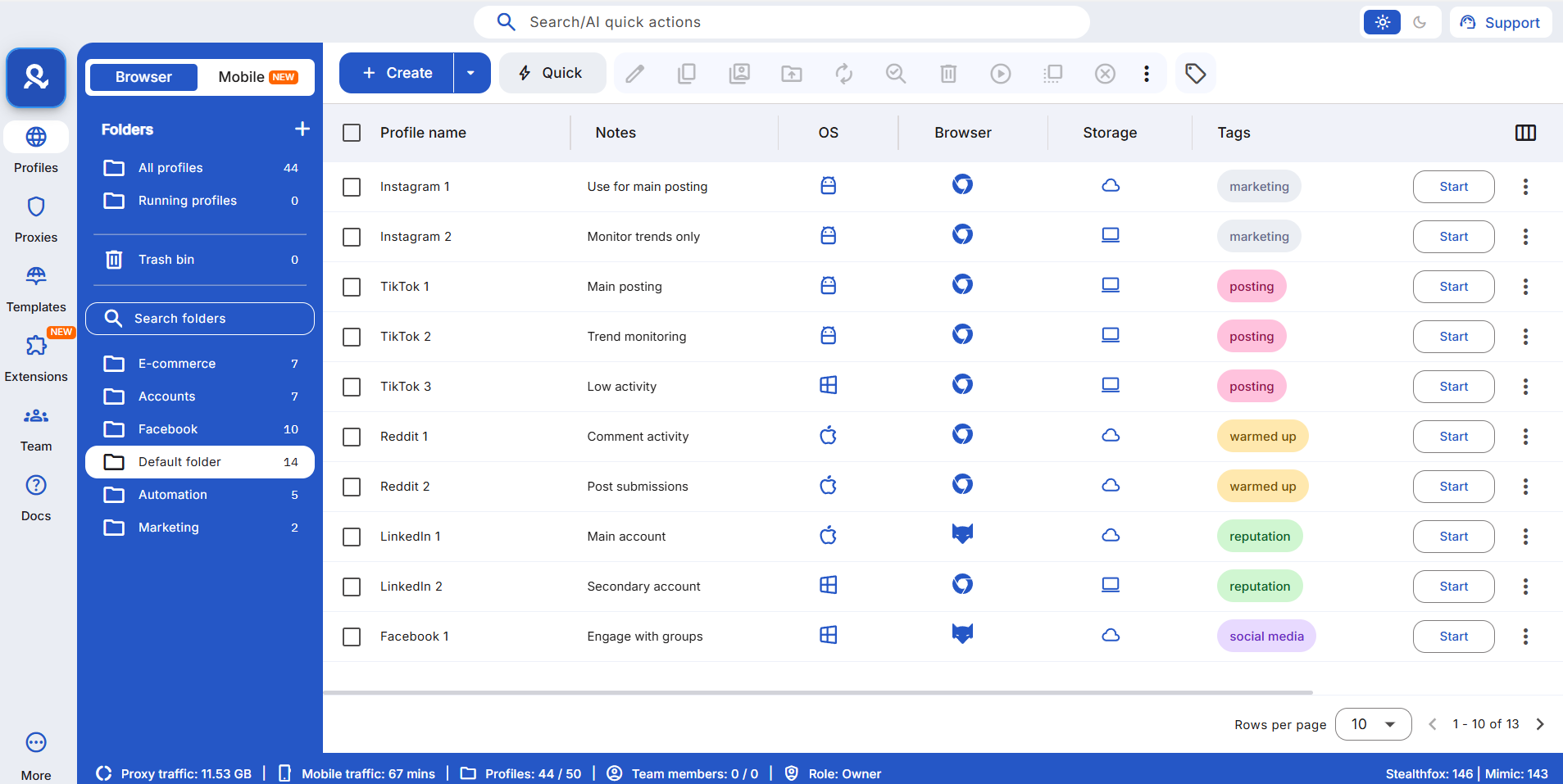Select all profiles with header checkbox
Screen dimensions: 1563x784
tap(352, 133)
